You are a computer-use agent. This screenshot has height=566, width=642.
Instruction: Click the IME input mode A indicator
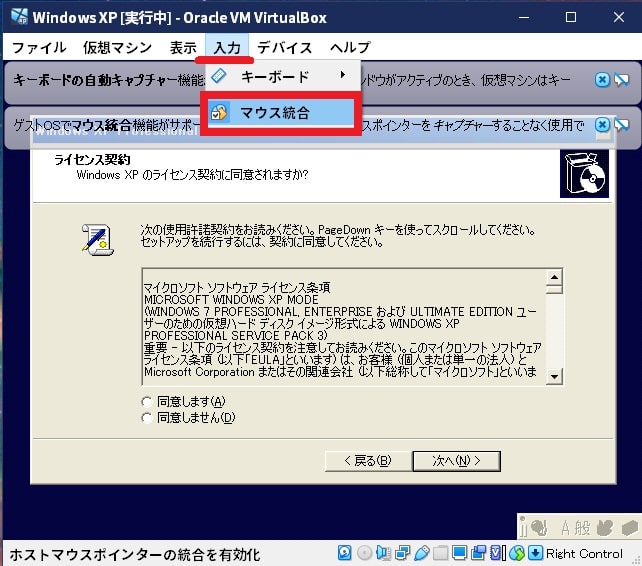565,528
